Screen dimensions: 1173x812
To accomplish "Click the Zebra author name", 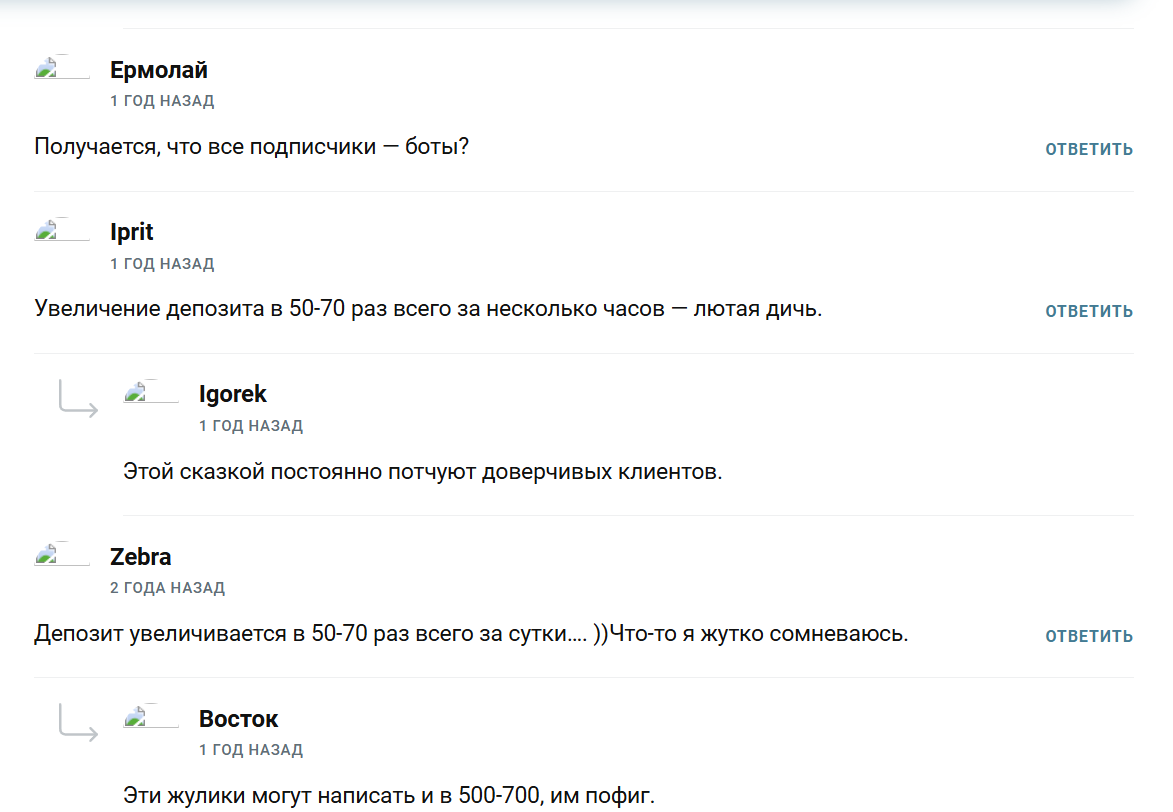I will click(x=141, y=556).
